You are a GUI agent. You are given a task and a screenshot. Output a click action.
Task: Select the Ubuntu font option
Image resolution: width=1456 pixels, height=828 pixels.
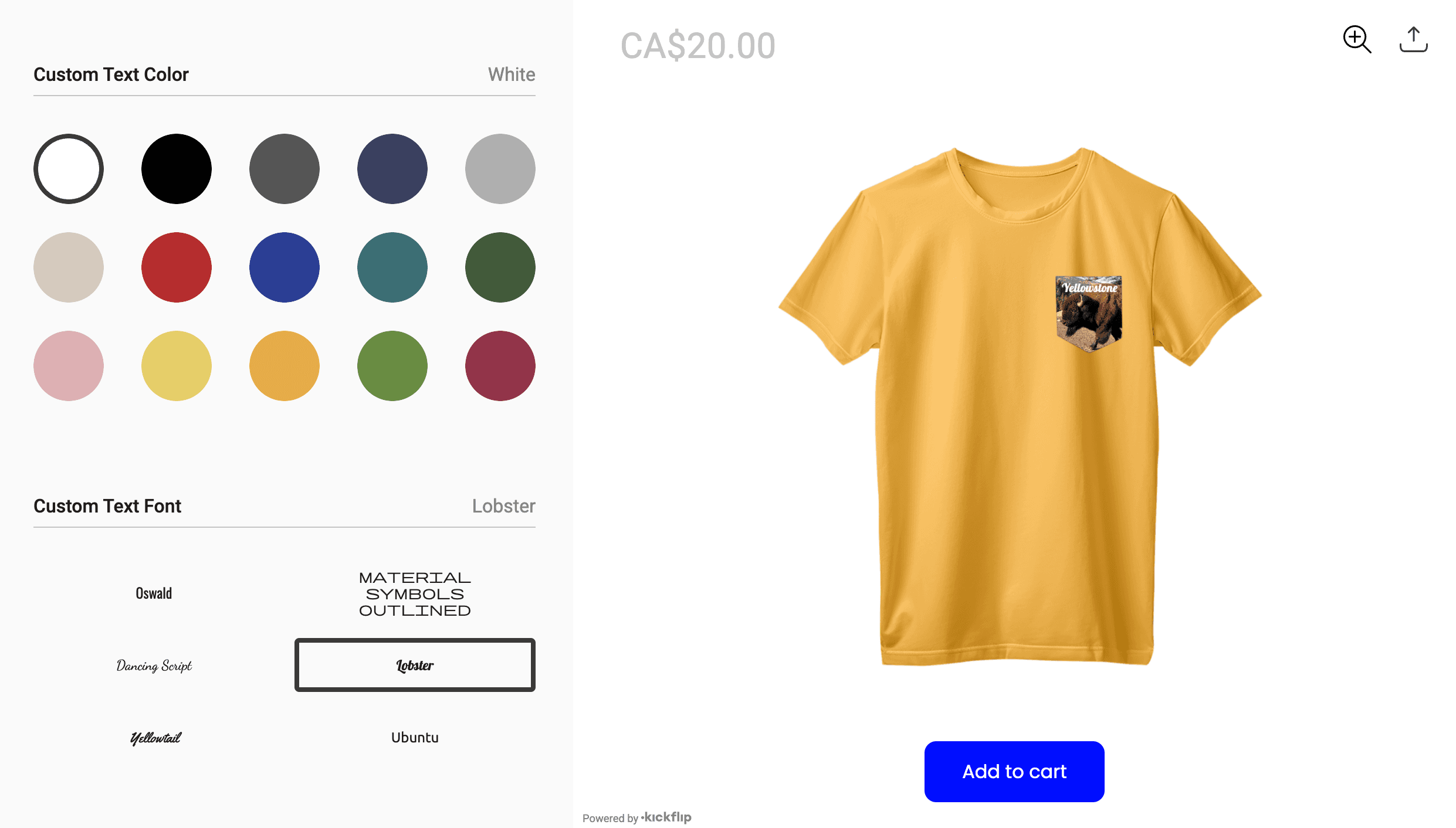coord(415,738)
